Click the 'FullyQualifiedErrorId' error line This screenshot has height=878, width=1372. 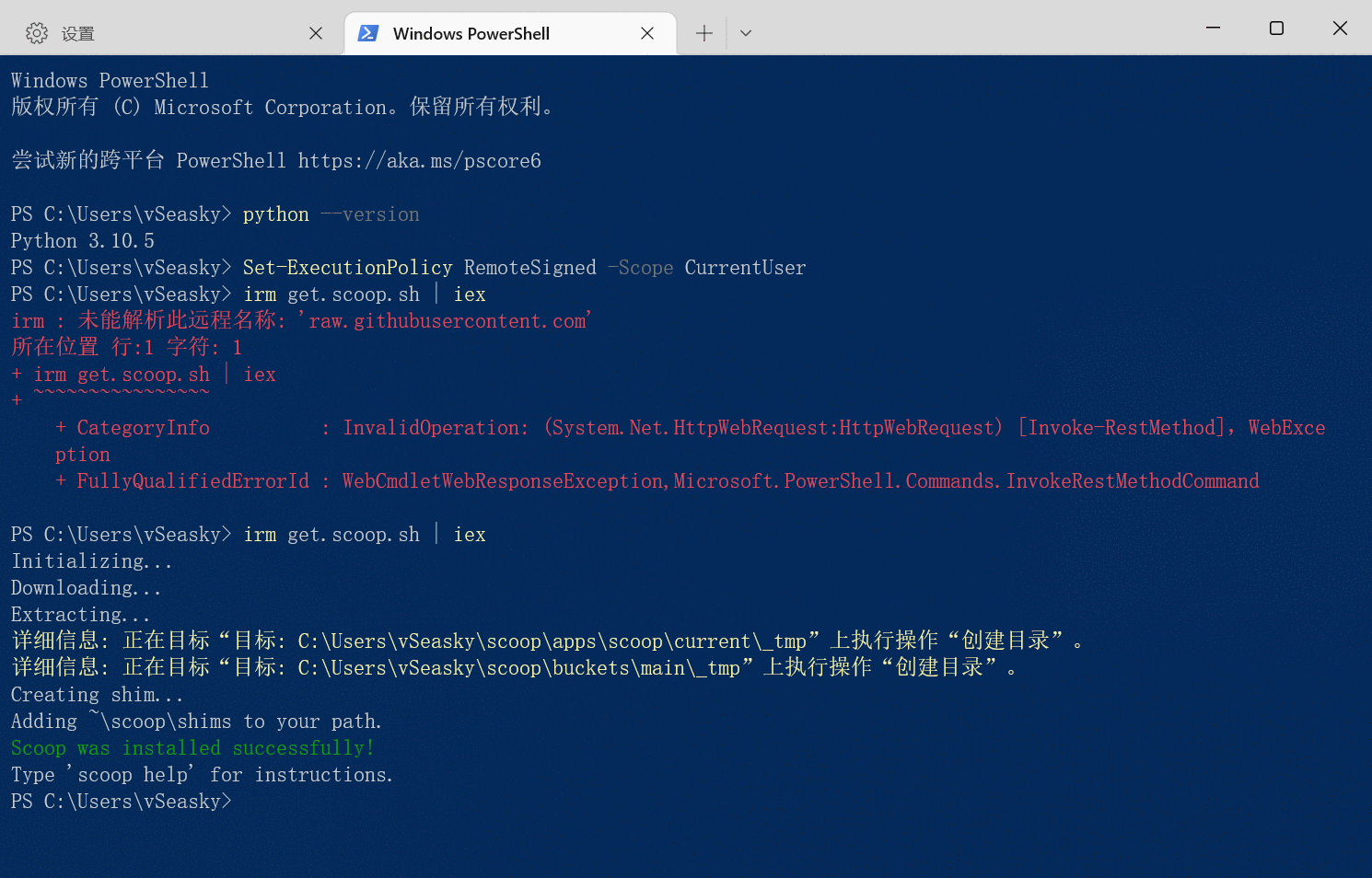click(657, 481)
